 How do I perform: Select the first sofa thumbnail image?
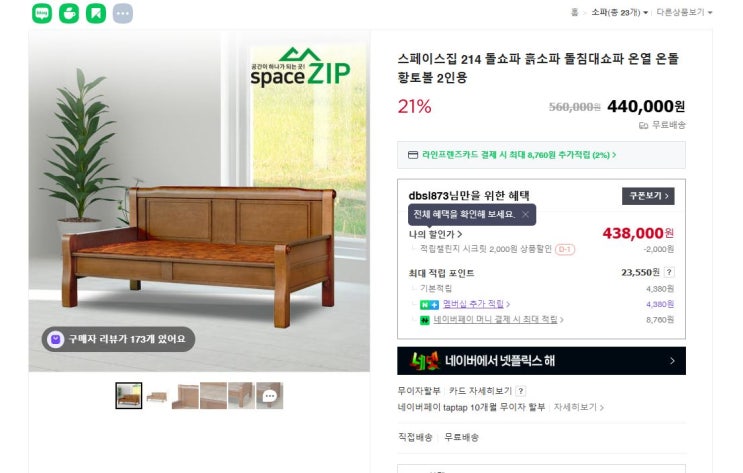128,396
